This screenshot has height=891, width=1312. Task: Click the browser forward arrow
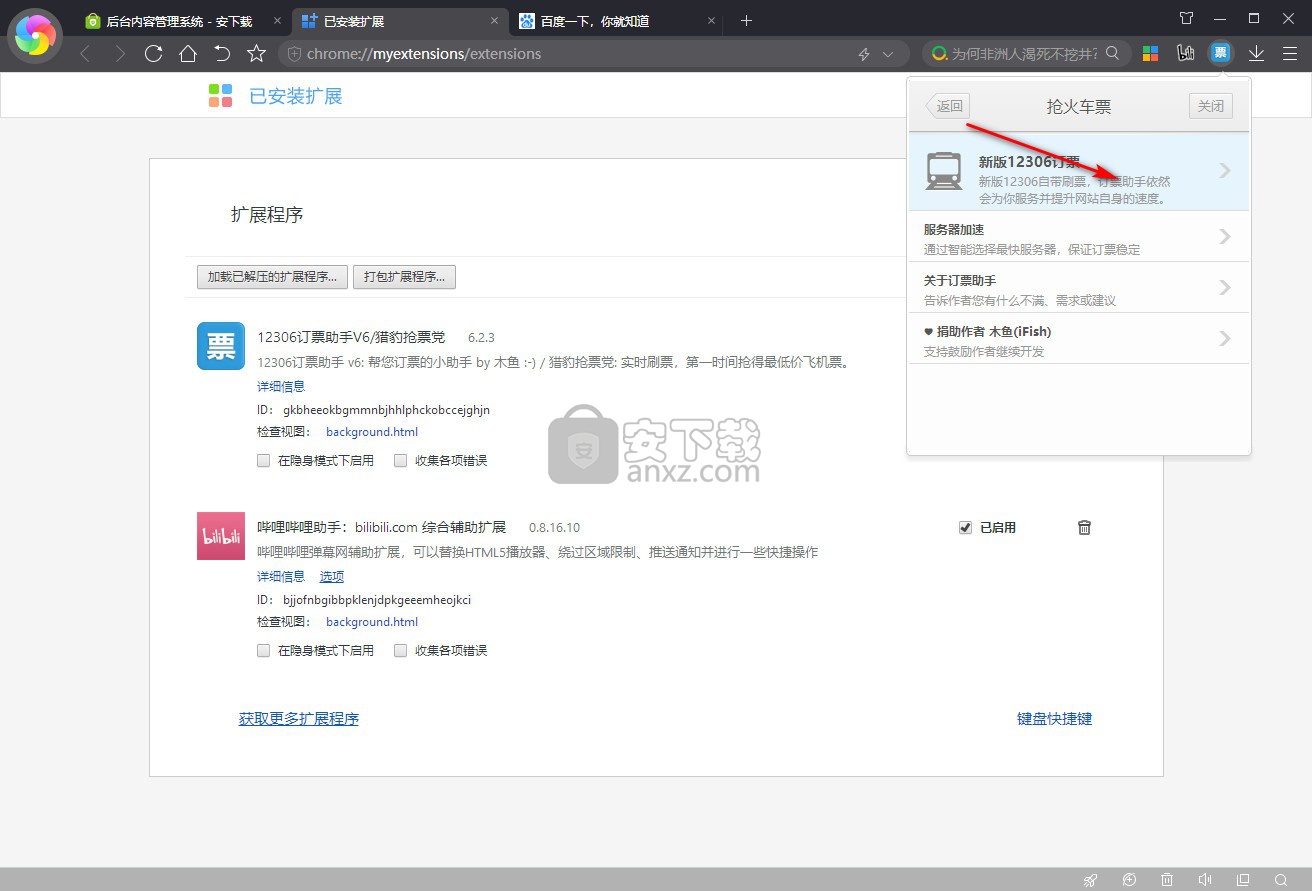pos(120,54)
